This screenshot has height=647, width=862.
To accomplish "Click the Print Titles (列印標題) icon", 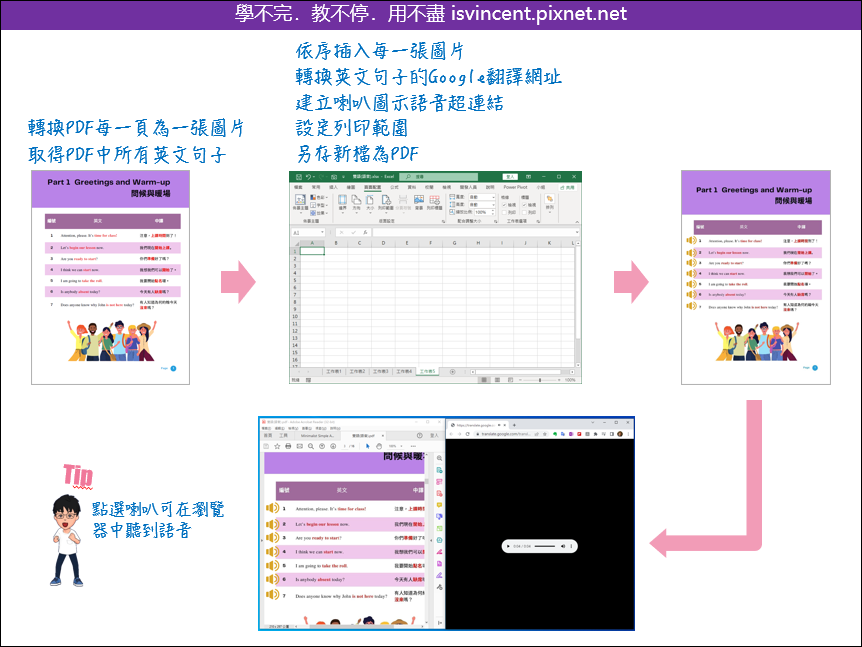I will point(434,202).
